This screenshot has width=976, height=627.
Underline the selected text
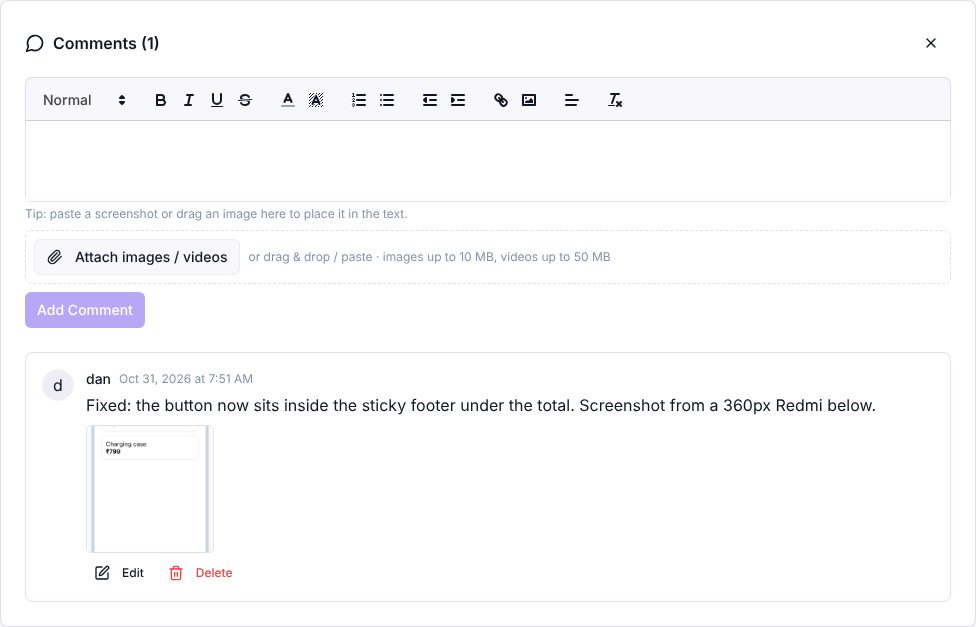pyautogui.click(x=217, y=100)
